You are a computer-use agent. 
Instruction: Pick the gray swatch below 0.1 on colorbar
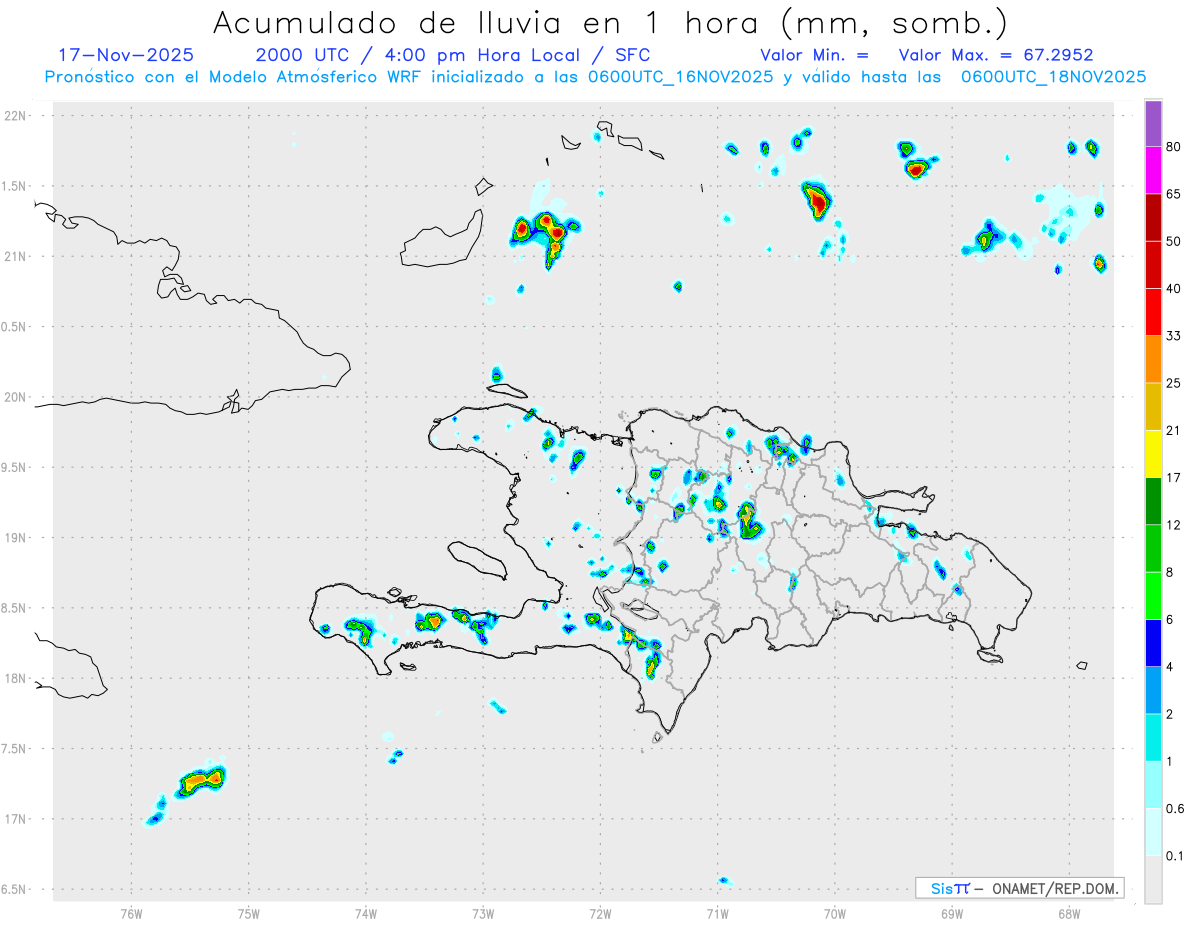click(x=1153, y=880)
